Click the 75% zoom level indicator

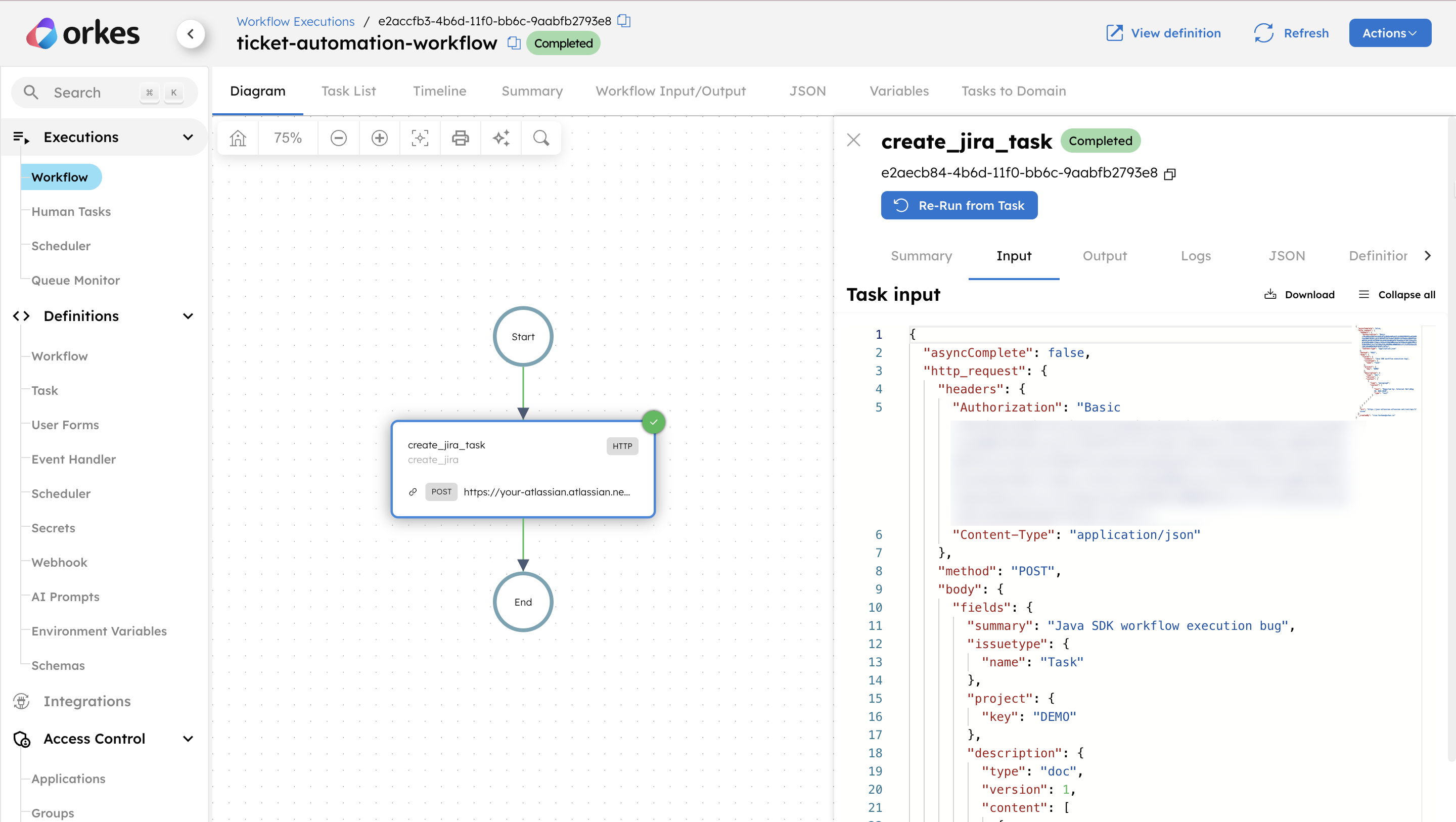point(288,138)
